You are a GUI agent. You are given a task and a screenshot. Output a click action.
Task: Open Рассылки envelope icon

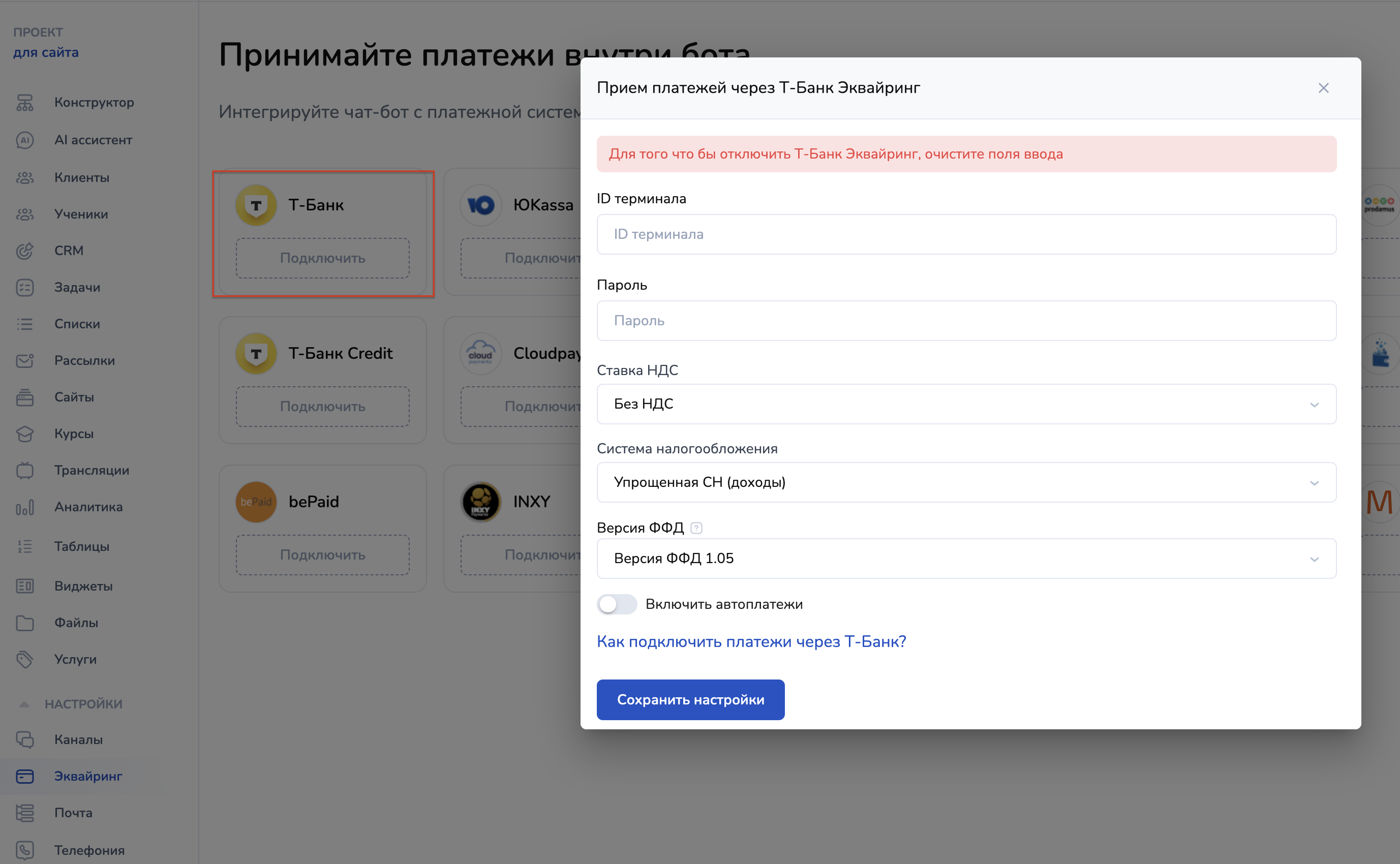pyautogui.click(x=24, y=360)
